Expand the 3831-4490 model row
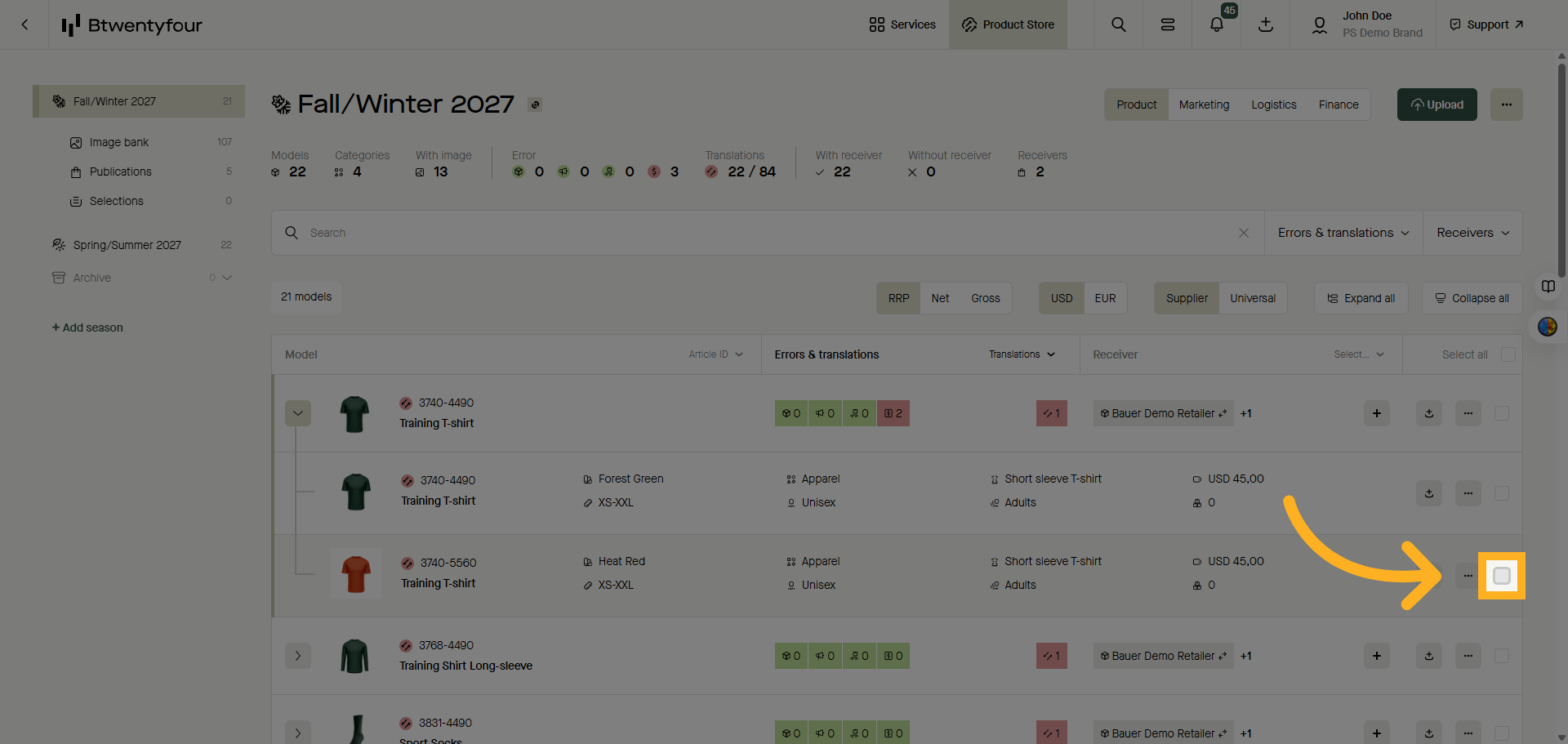The image size is (1568, 744). click(298, 733)
